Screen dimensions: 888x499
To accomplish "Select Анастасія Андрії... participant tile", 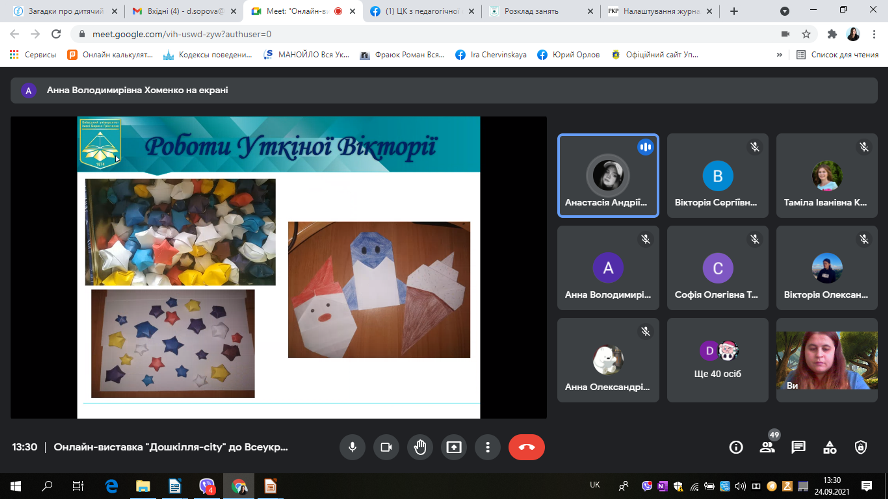I will tap(608, 176).
